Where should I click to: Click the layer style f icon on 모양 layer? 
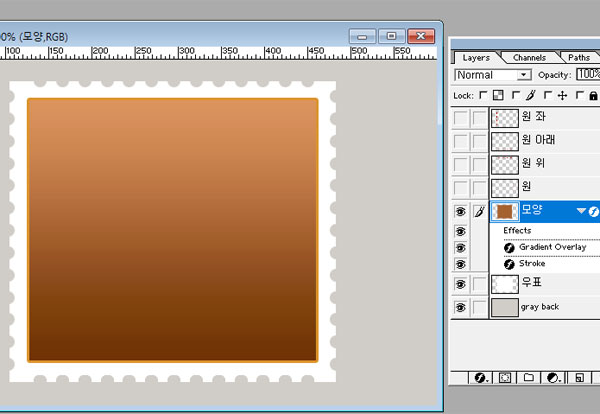tap(593, 211)
